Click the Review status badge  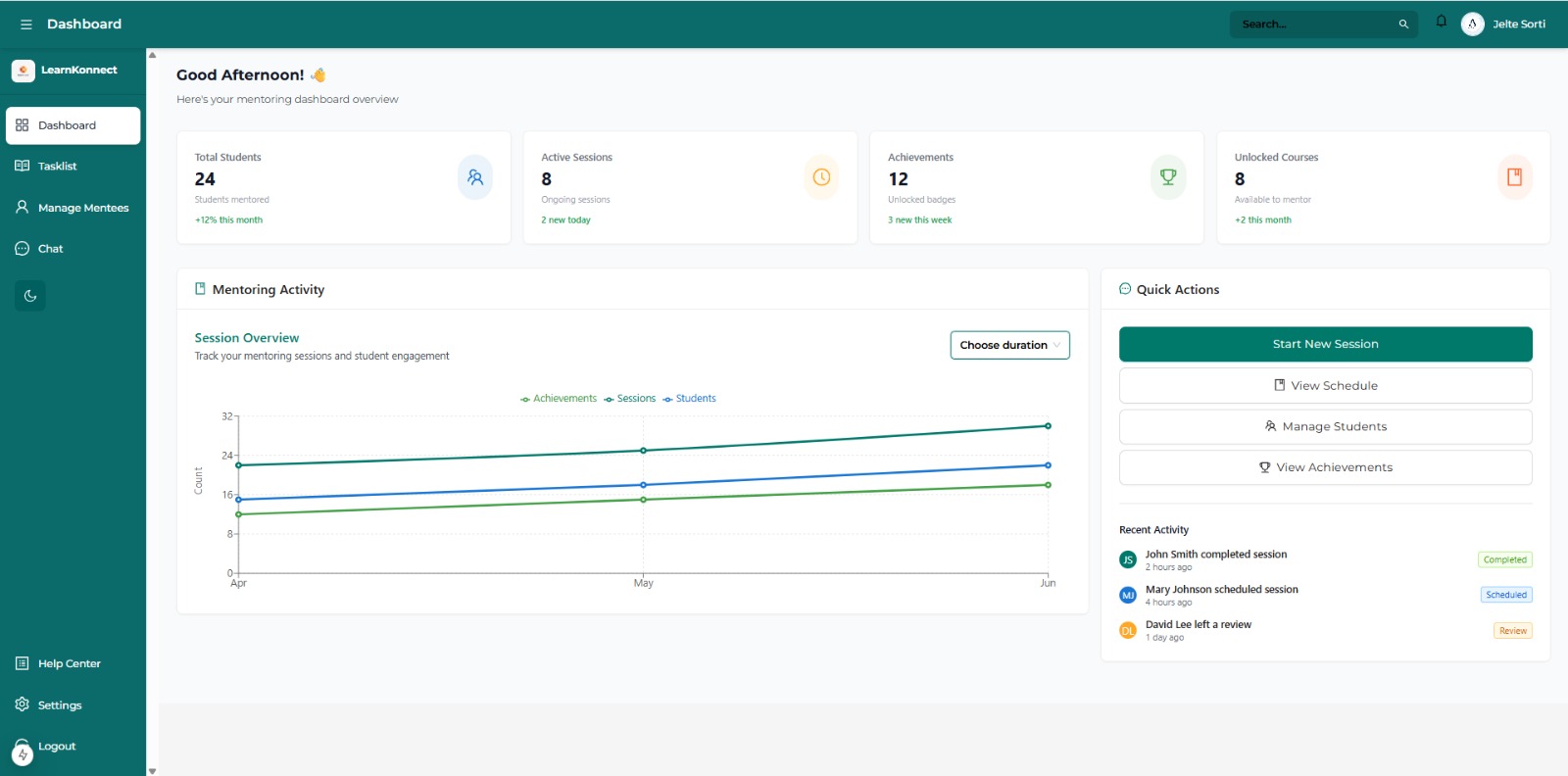tap(1513, 631)
